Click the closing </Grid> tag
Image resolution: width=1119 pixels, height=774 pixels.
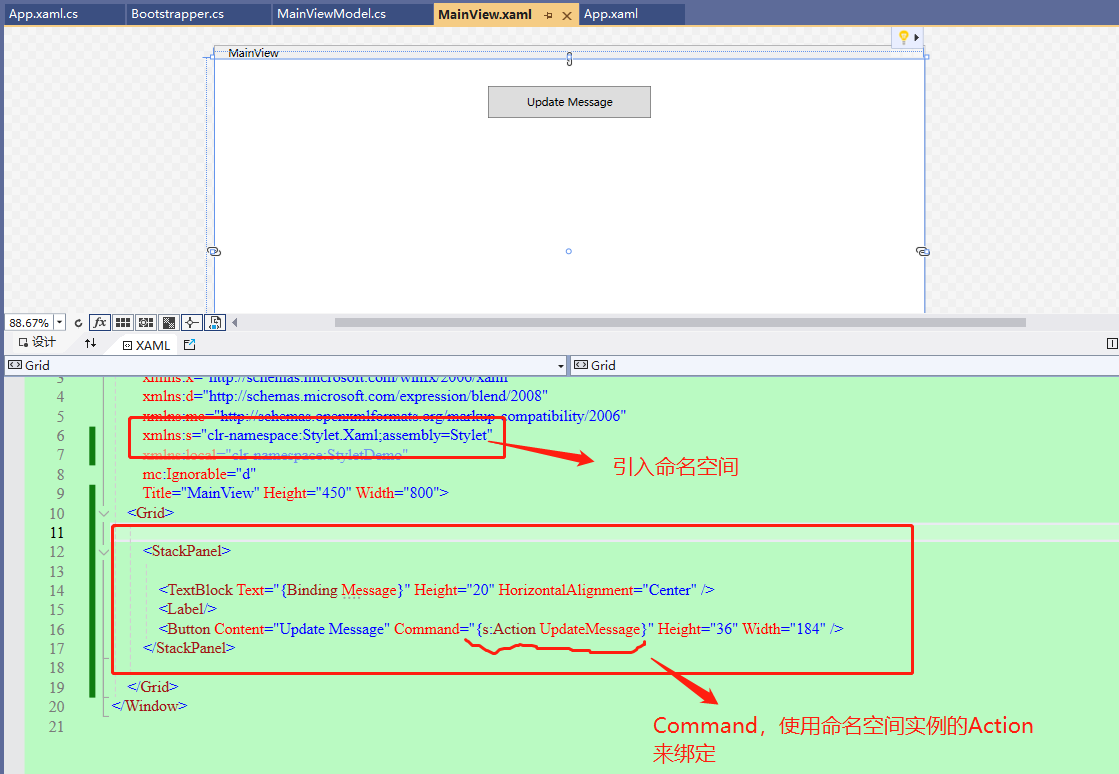(153, 687)
